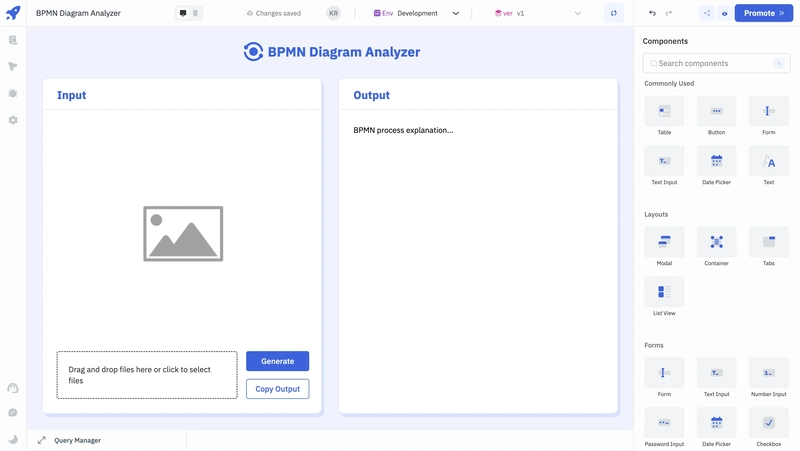Click the refresh icon beside the version selector
Screen dimensions: 800x451
click(x=614, y=13)
